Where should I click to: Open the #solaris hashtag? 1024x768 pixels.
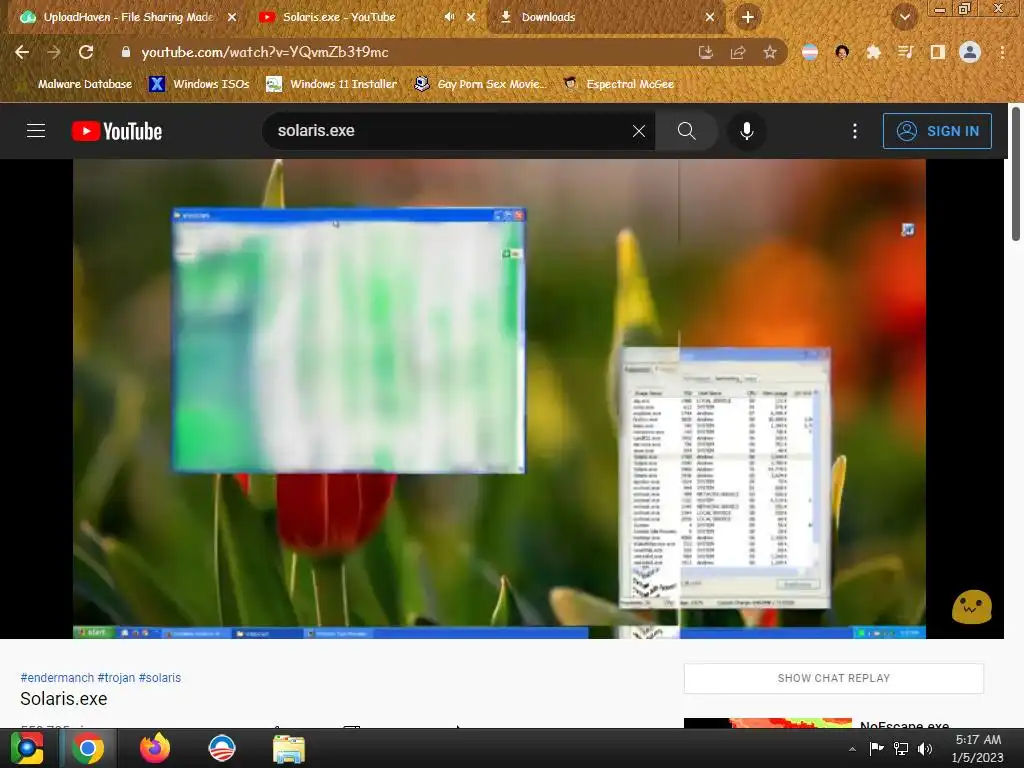point(159,678)
